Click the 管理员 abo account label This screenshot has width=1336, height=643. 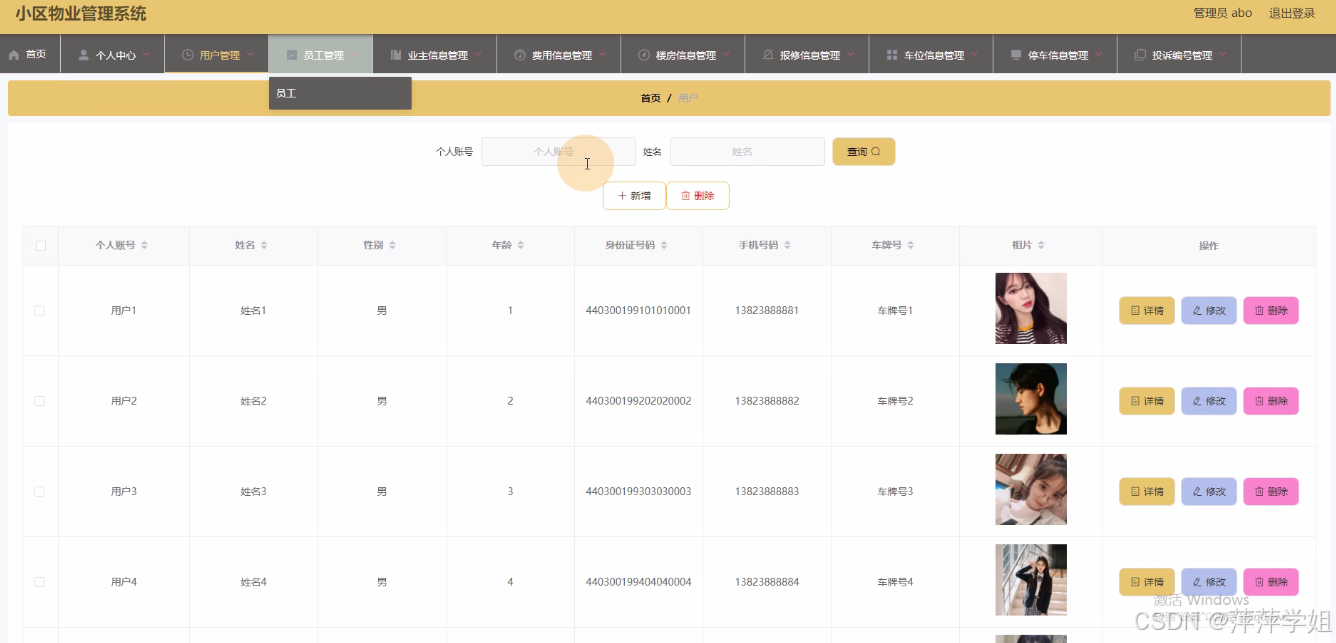[x=1222, y=13]
